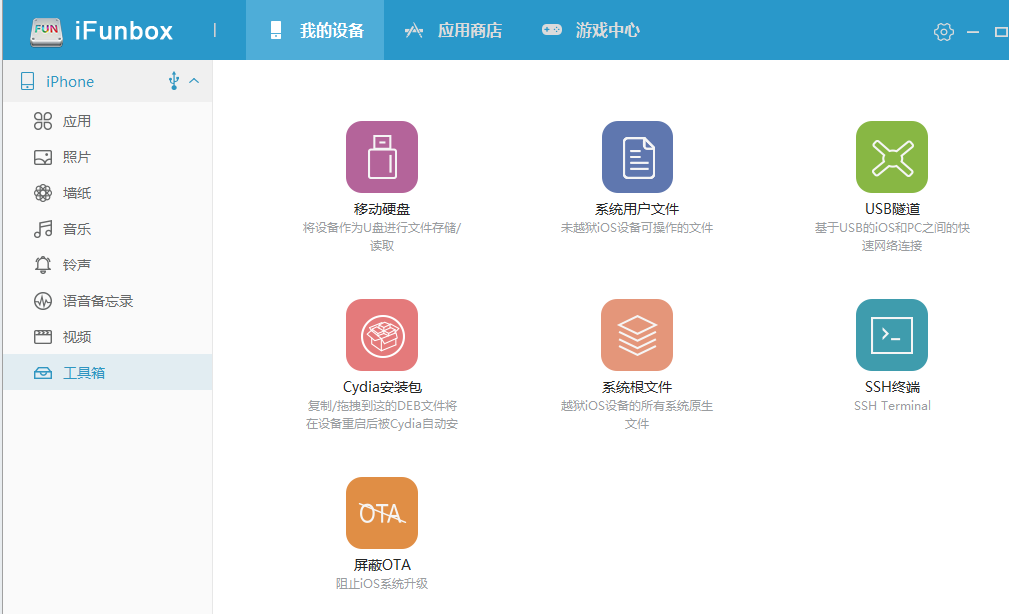Click the '未越狱iOS设备可操作的文件' description text
Viewport: 1009px width, 614px height.
(637, 228)
